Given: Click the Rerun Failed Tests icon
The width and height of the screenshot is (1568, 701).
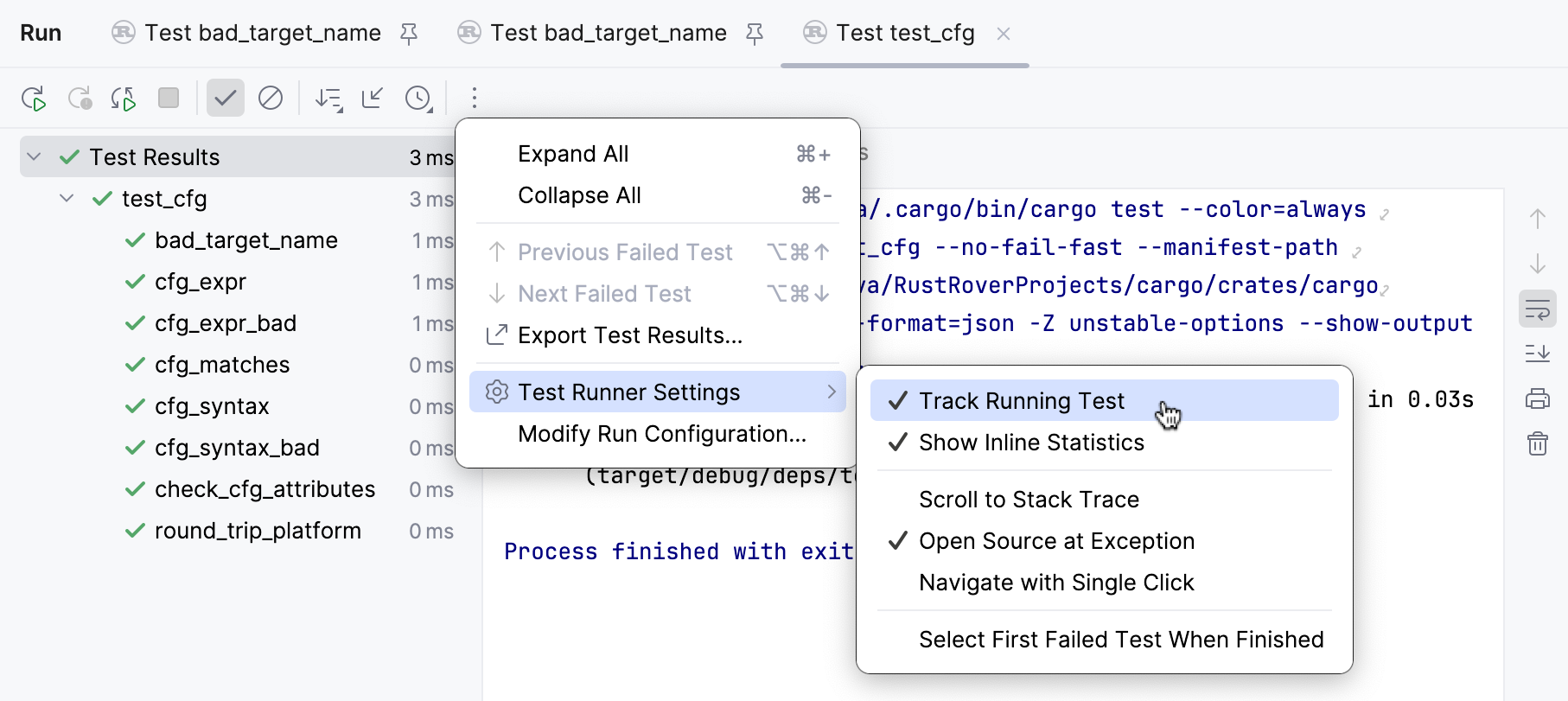Looking at the screenshot, I should click(80, 98).
